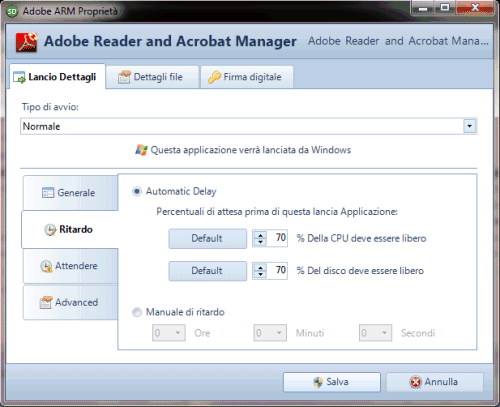Click the 'Tipo di avvio:' label
This screenshot has width=500, height=407.
[x=50, y=107]
